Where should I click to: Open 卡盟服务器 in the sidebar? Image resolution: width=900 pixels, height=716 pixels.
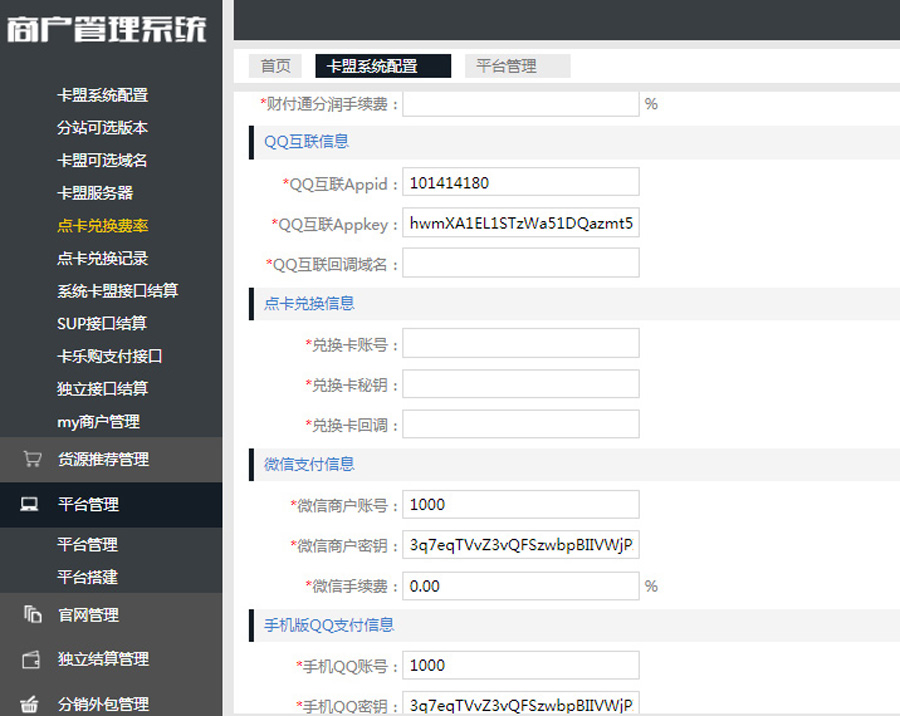tap(95, 193)
